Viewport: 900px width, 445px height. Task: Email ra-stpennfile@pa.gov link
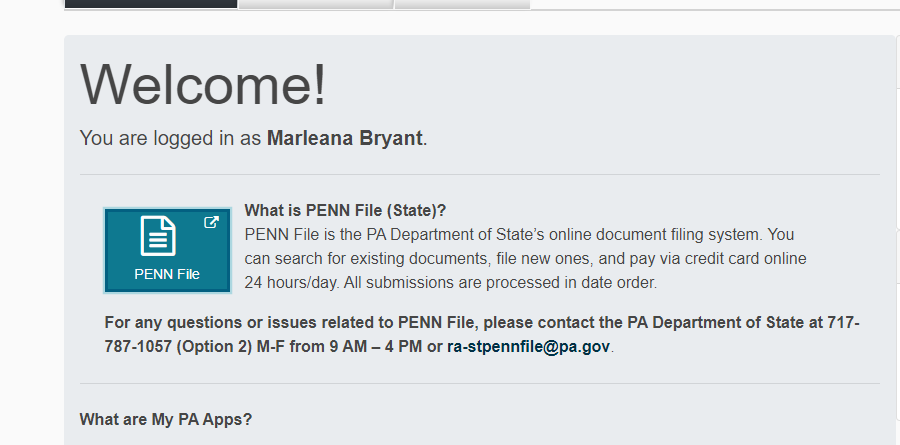[x=528, y=347]
